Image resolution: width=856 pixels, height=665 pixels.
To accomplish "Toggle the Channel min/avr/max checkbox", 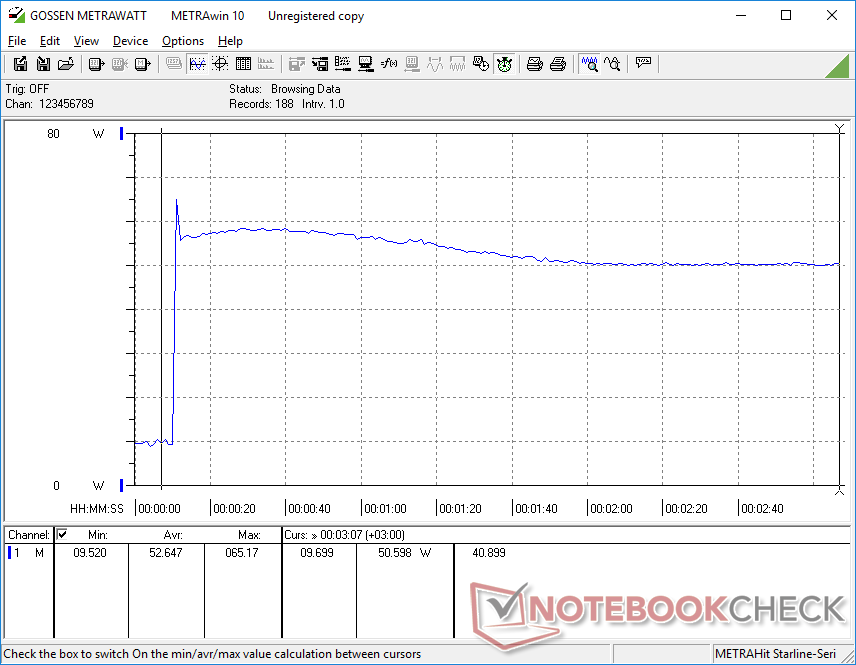I will coord(62,534).
